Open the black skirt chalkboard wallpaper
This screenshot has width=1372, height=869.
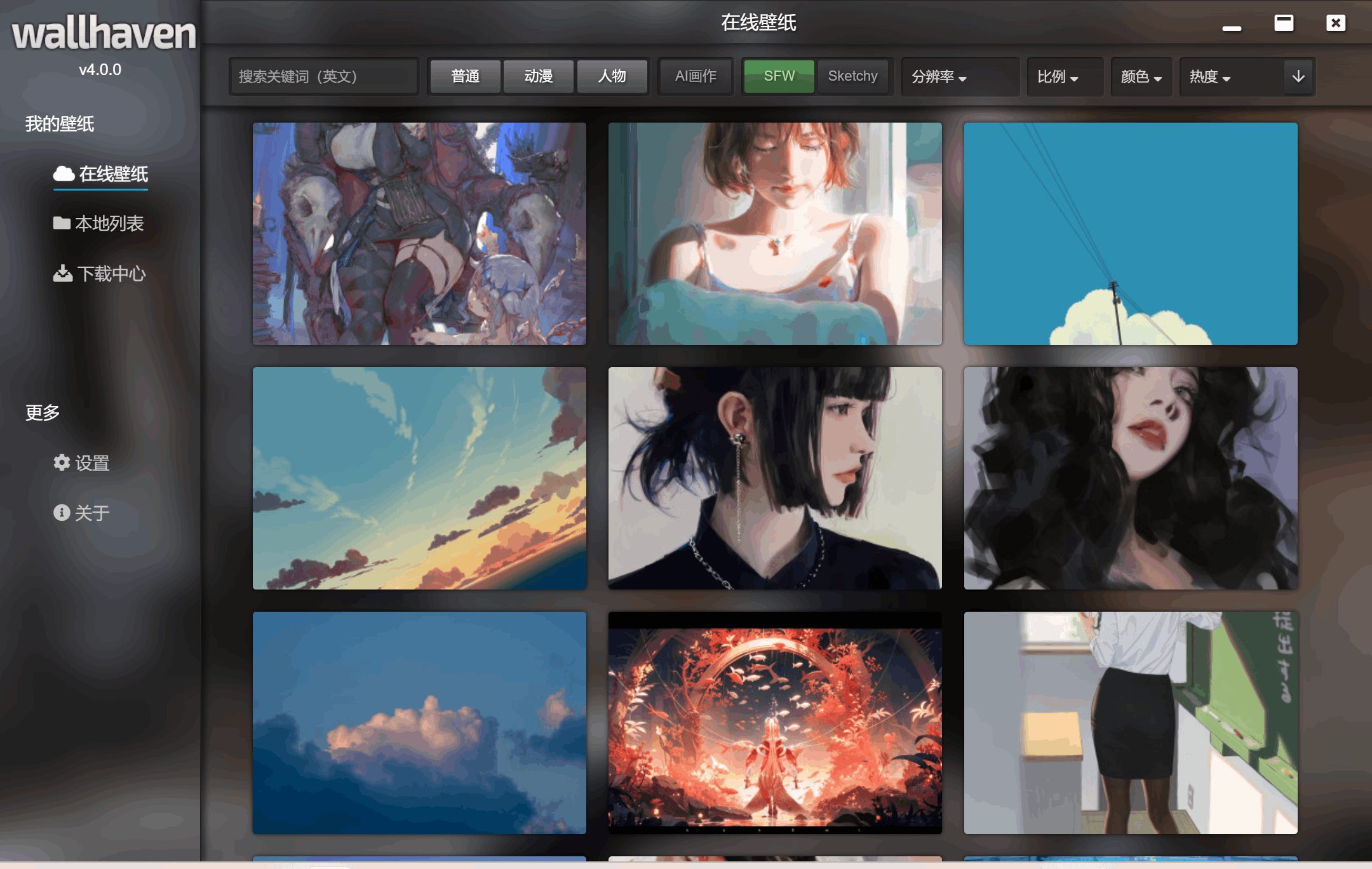coord(1131,723)
